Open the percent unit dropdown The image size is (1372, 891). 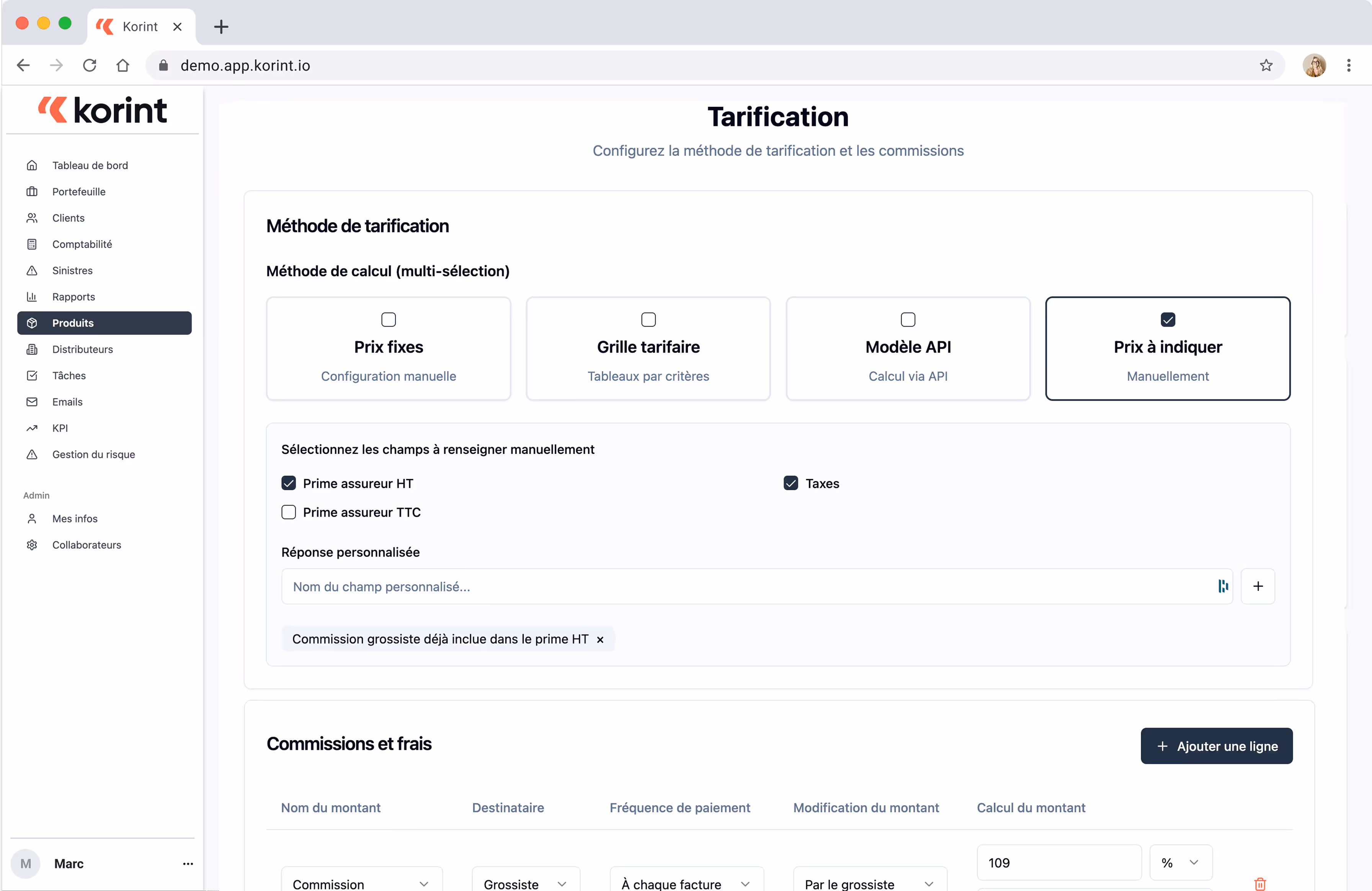(1180, 862)
